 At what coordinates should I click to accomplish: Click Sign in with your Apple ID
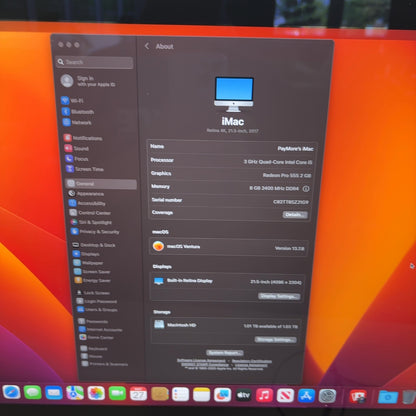tap(89, 81)
